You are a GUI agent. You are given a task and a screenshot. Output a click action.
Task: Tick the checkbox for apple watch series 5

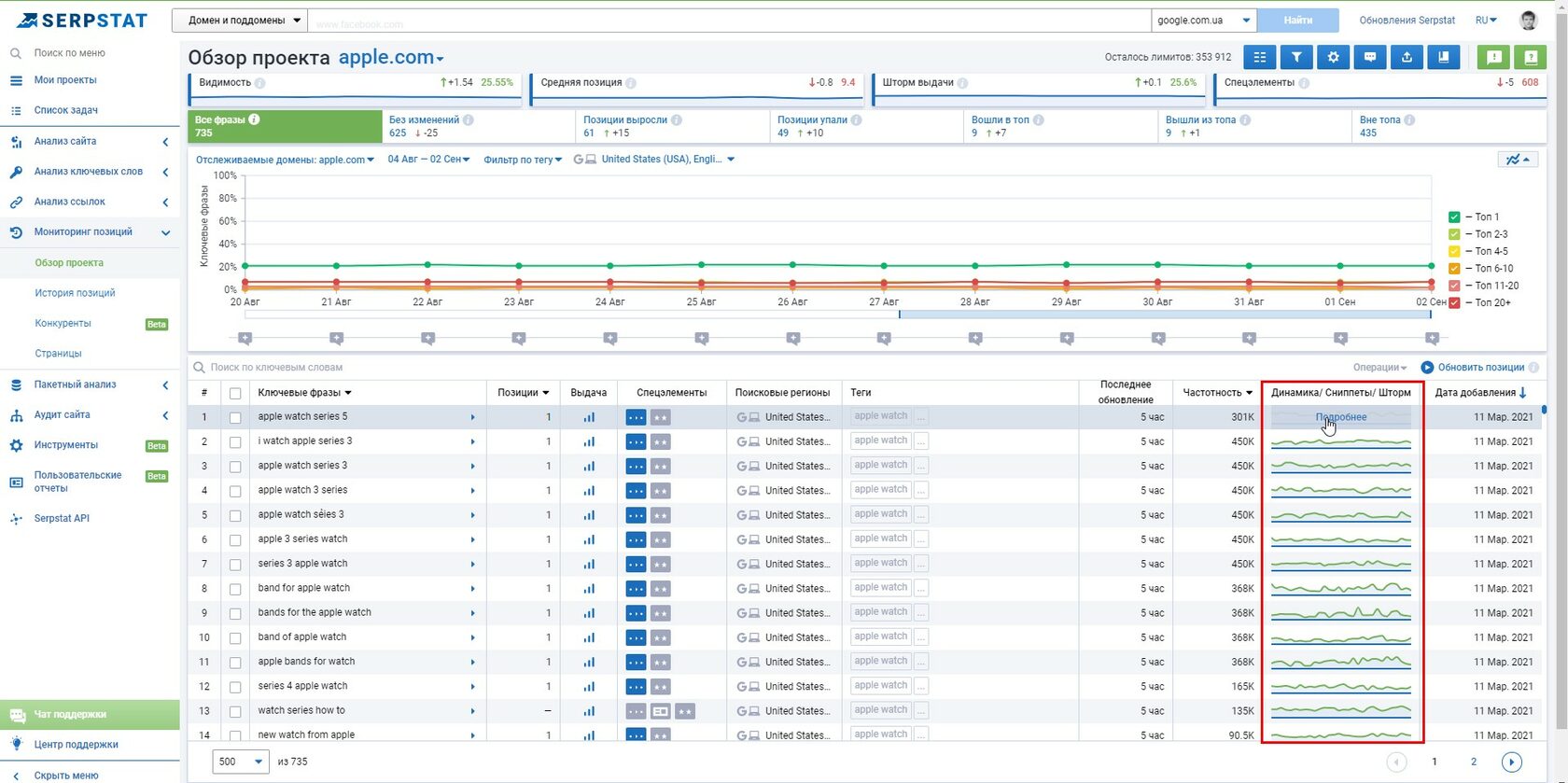235,417
